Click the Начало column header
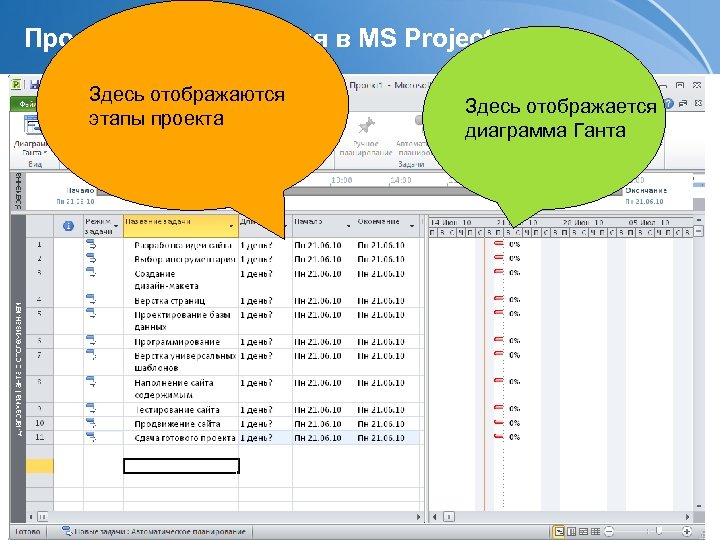Viewport: 720px width, 540px height. 324,226
